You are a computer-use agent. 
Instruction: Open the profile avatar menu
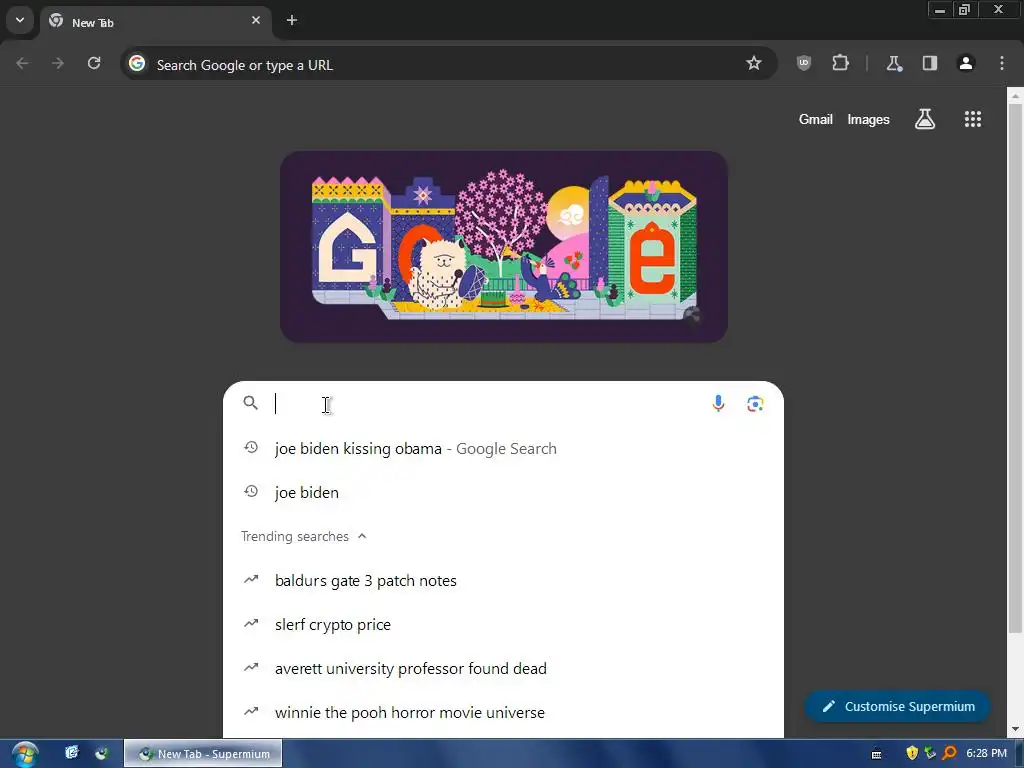point(966,63)
